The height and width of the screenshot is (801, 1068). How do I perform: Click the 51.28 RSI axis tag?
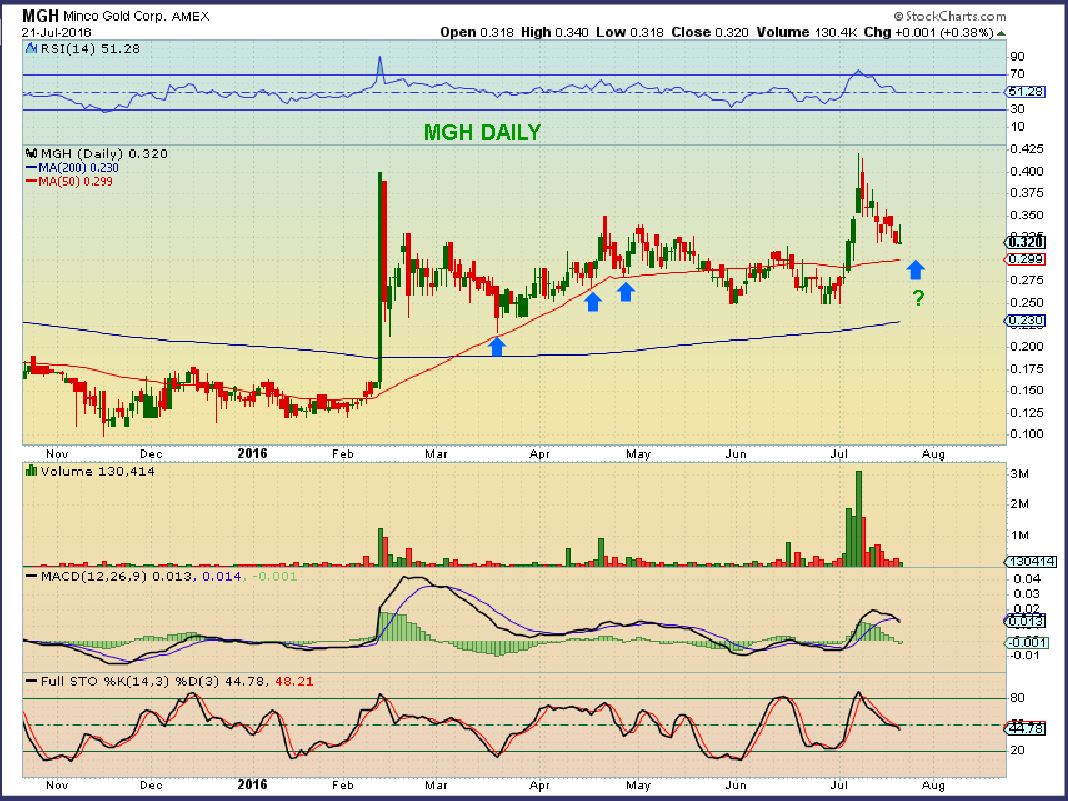(1026, 91)
